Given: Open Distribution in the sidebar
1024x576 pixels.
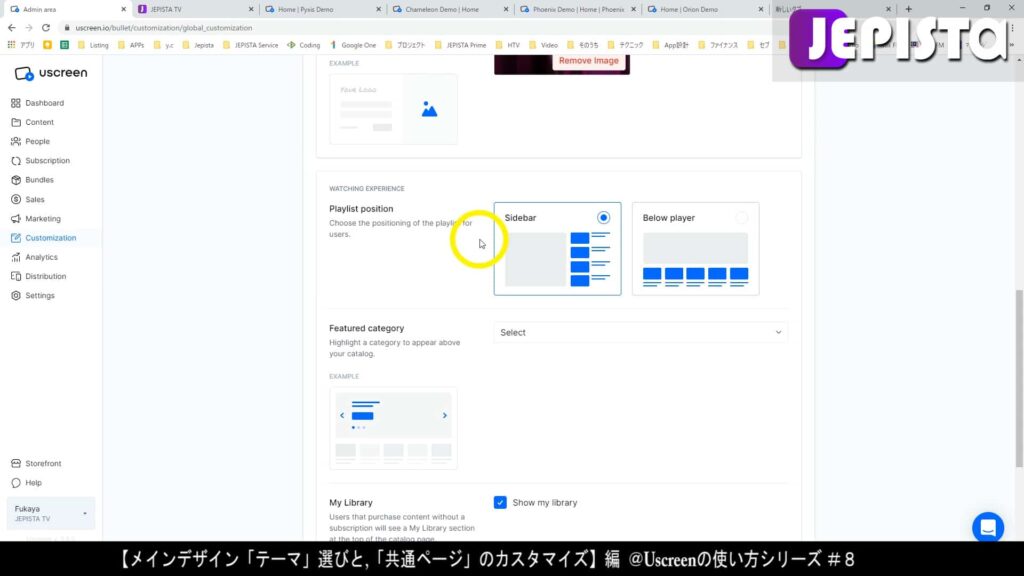Looking at the screenshot, I should click(39, 276).
